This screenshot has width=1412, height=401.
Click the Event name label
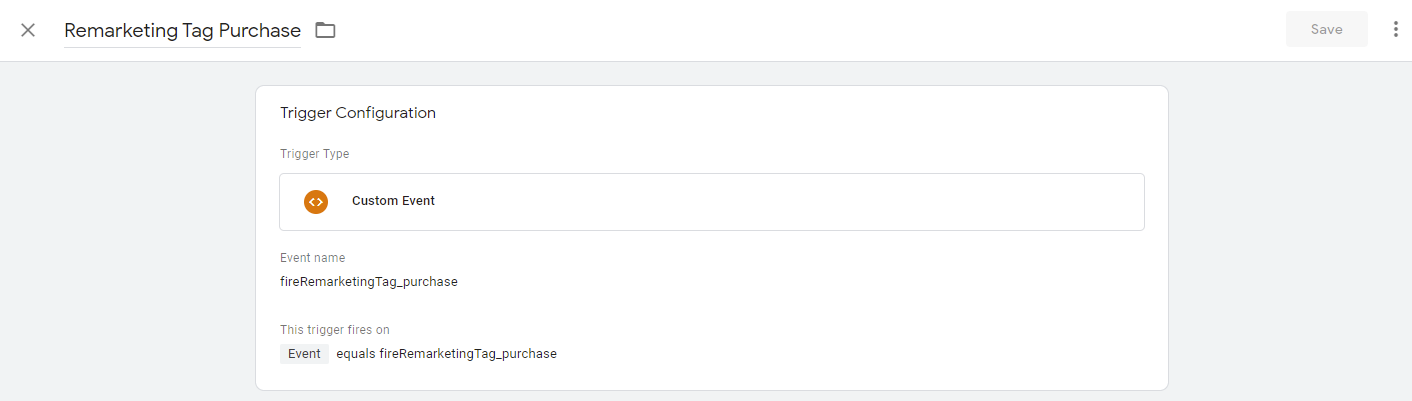tap(312, 258)
